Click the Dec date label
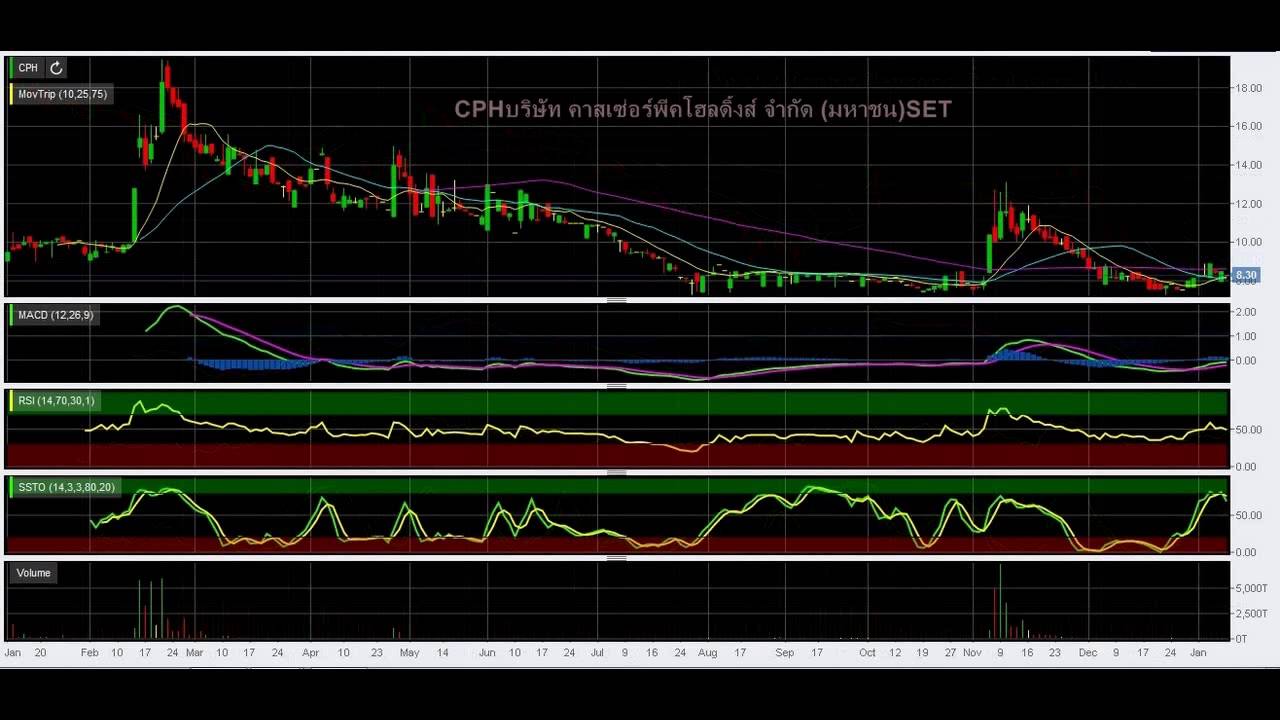1280x720 pixels. click(1088, 653)
